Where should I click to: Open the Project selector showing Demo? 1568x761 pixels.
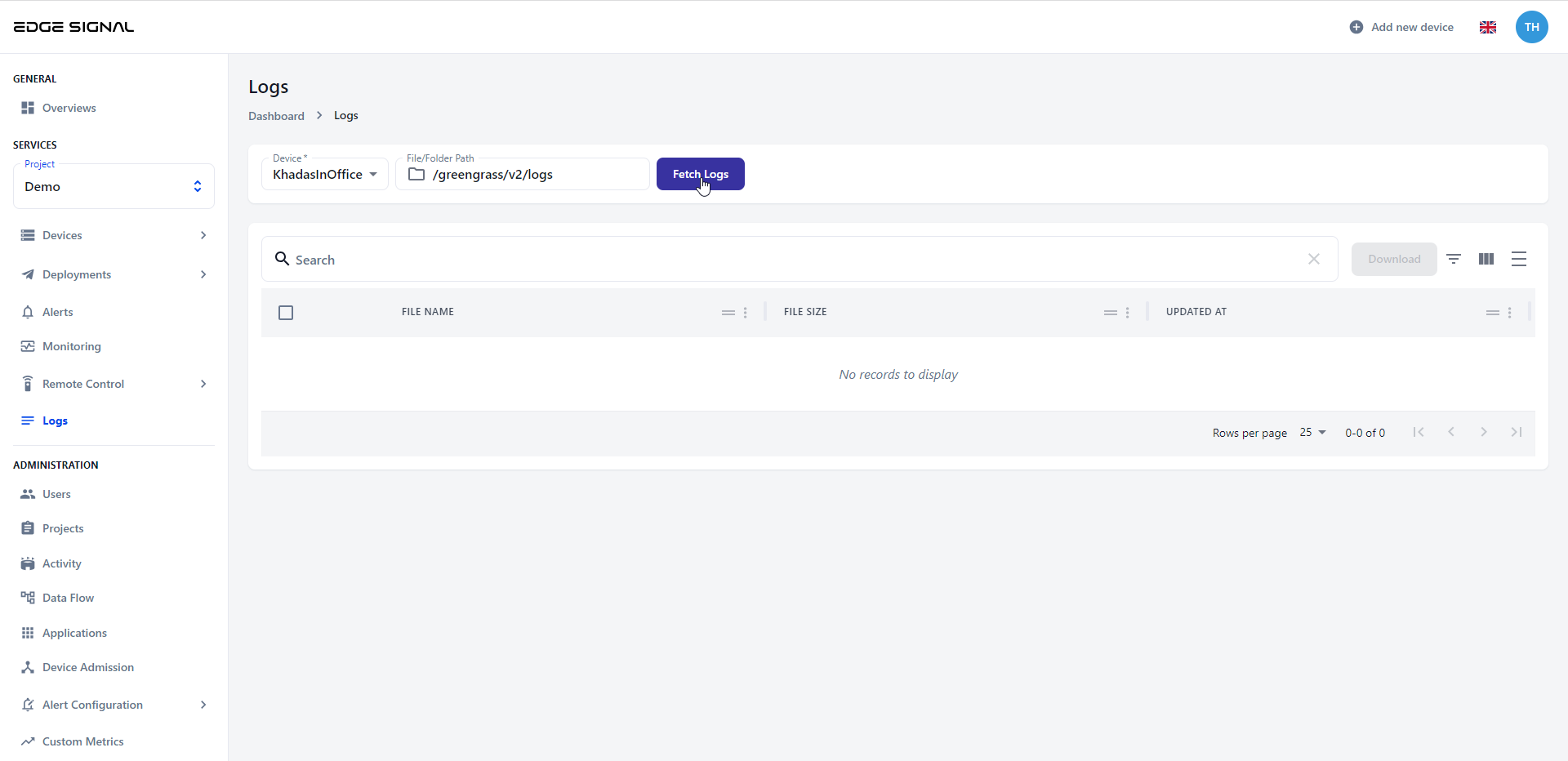coord(114,187)
